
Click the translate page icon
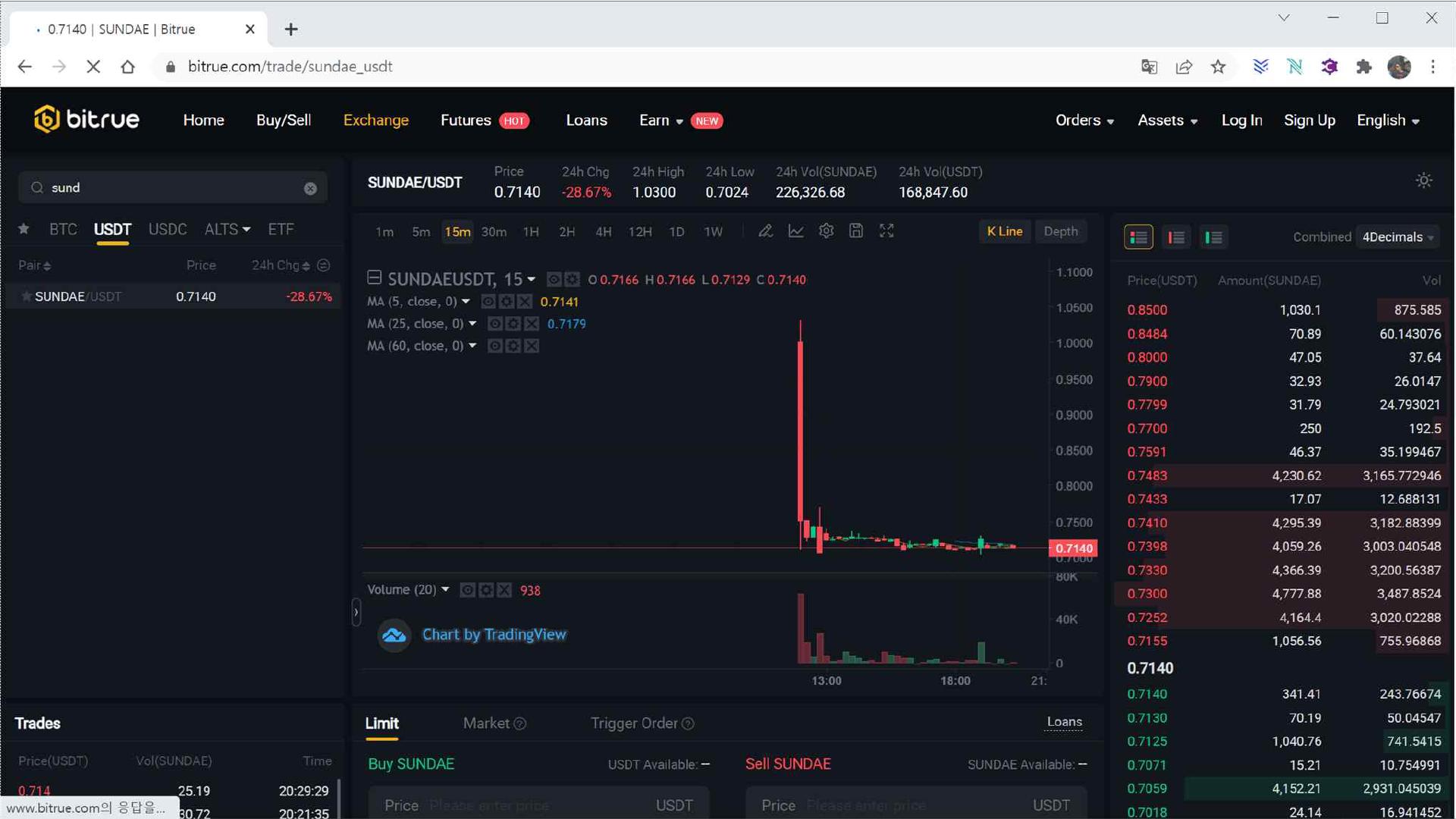point(1149,67)
